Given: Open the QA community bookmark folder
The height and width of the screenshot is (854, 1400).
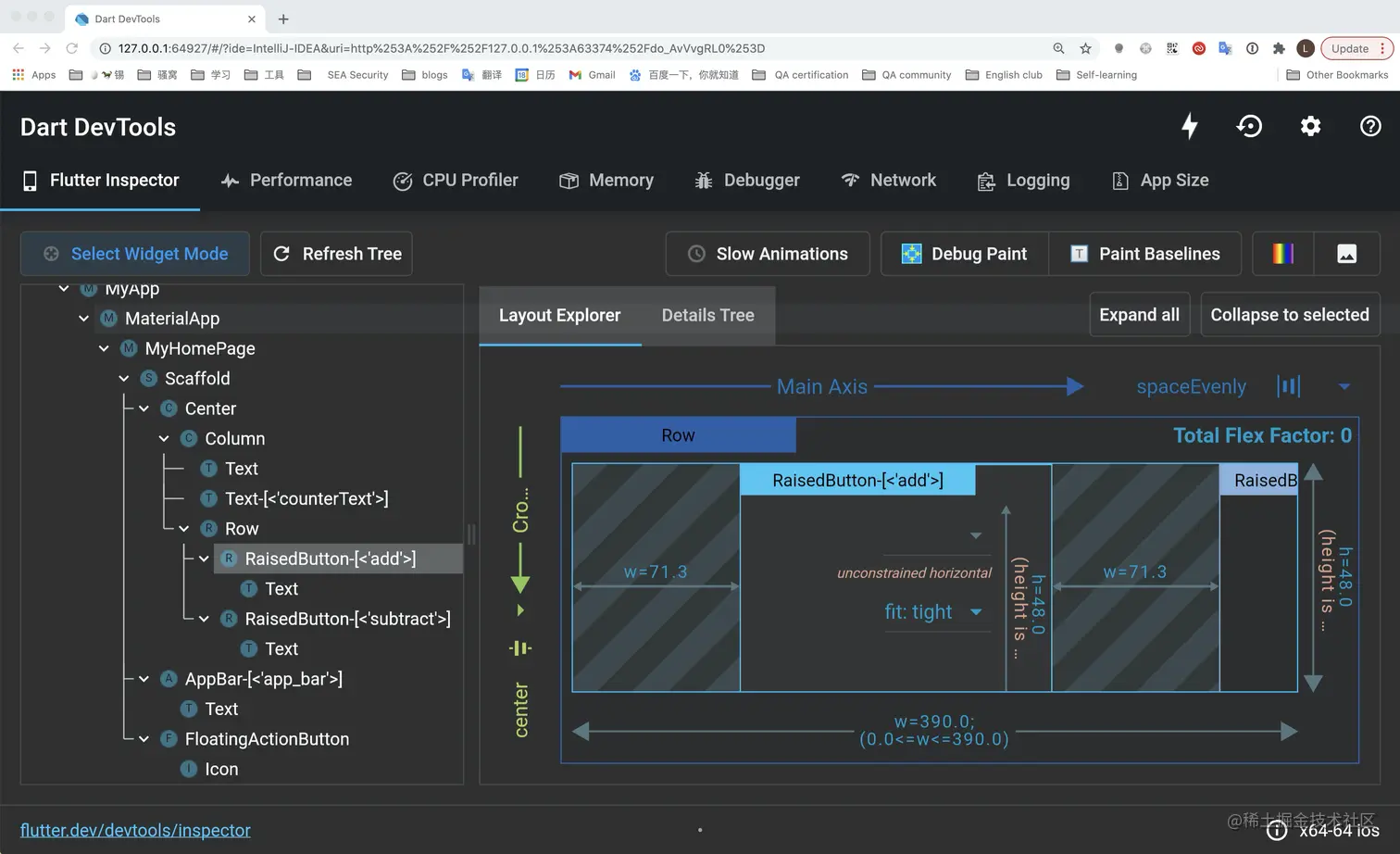Looking at the screenshot, I should [906, 75].
